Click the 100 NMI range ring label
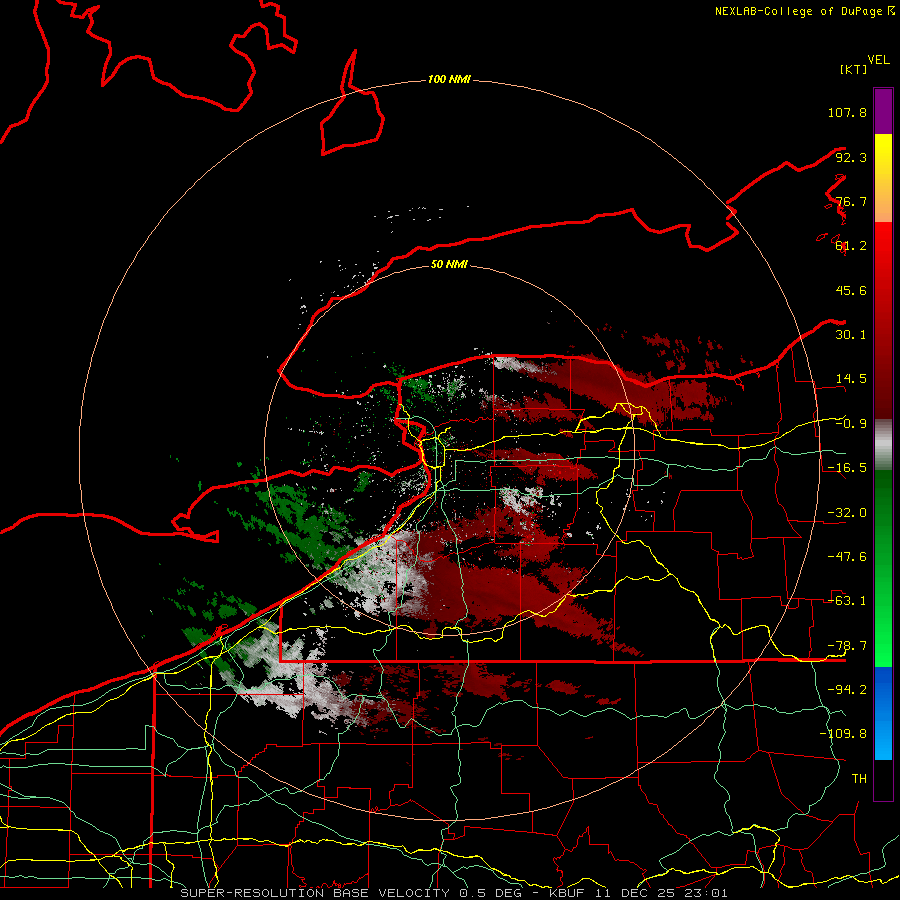 pos(449,79)
